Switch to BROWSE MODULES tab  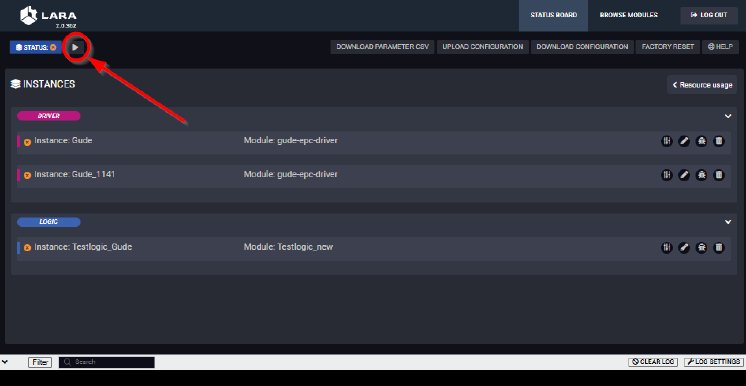[628, 15]
